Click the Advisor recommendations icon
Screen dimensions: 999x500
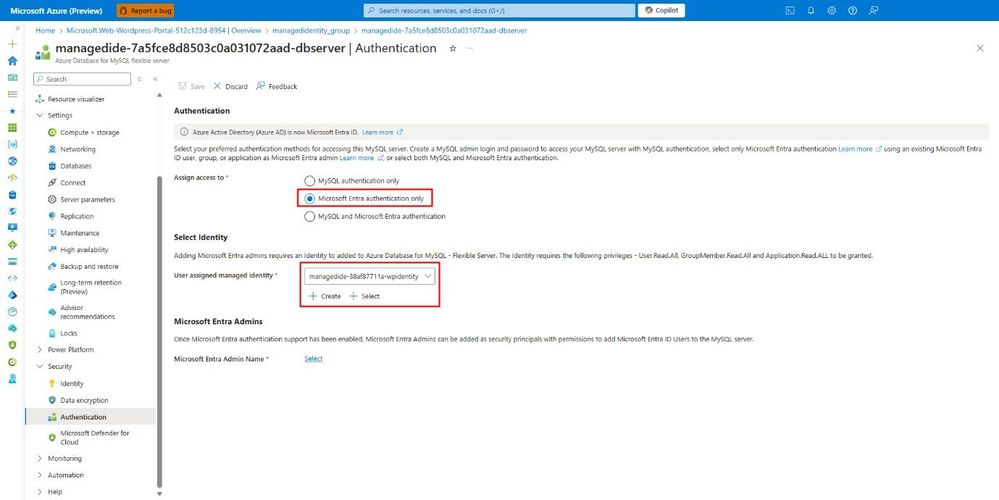tap(52, 312)
